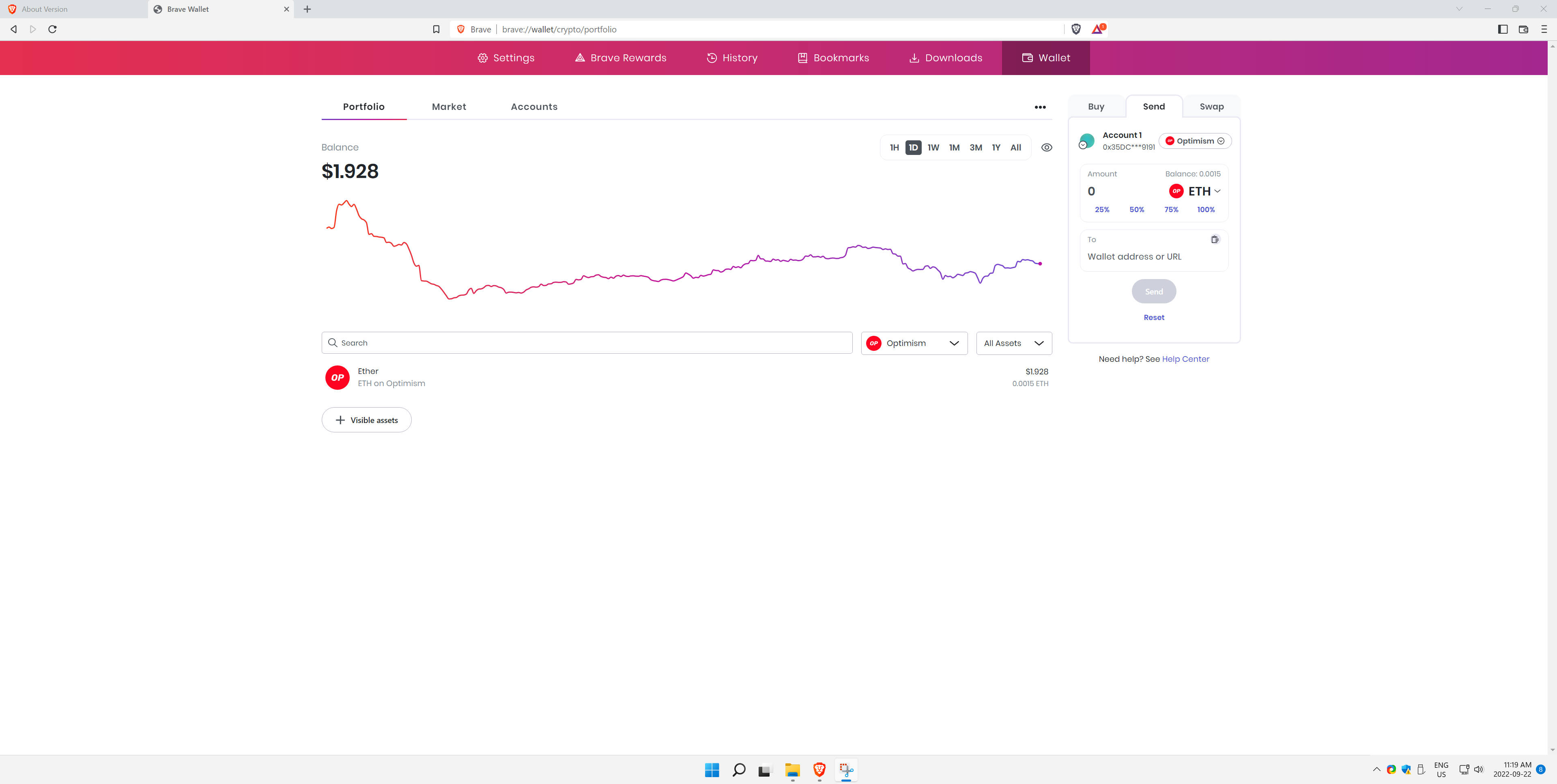The width and height of the screenshot is (1557, 784).
Task: Switch to the Swap tab
Action: 1211,106
